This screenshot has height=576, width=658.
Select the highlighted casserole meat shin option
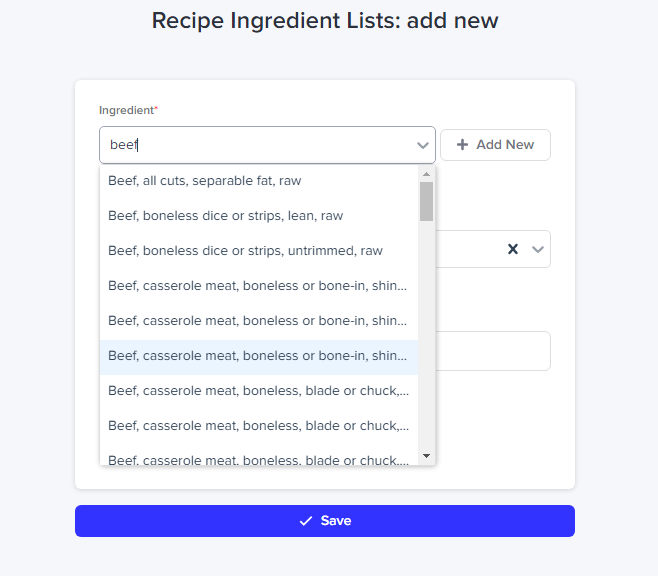pos(257,356)
